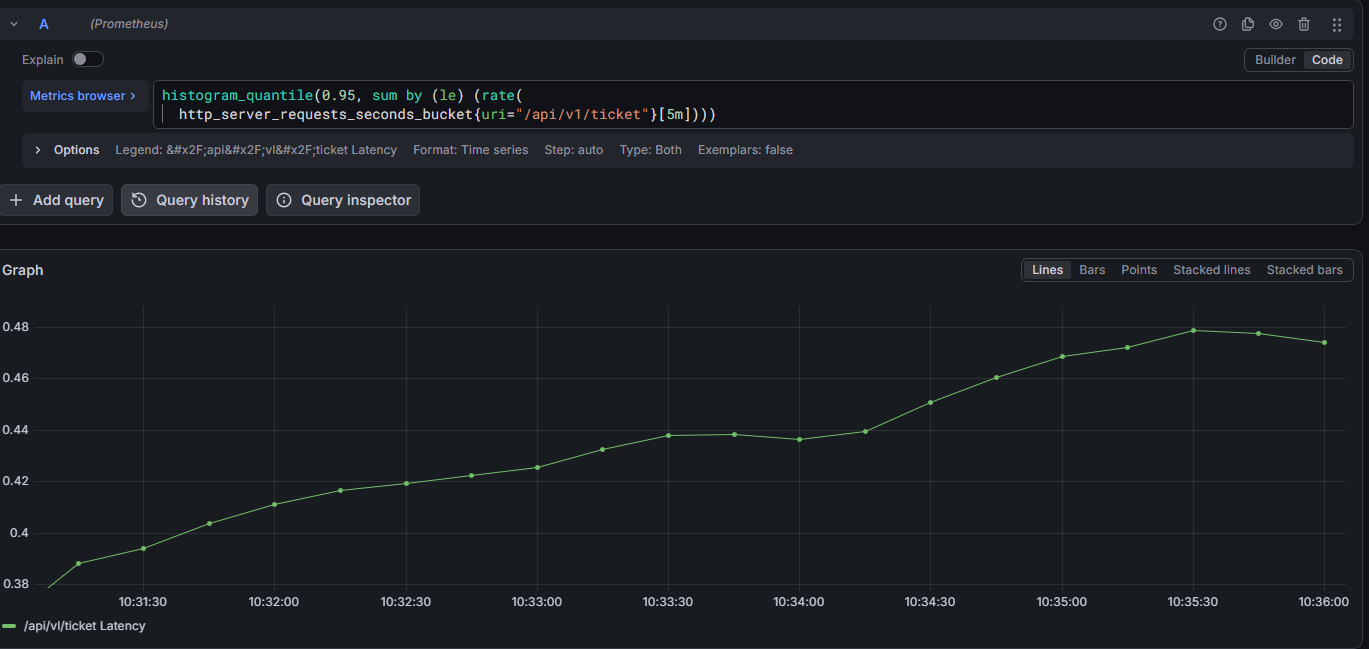
Task: Click the Graph panel title
Action: tap(23, 270)
